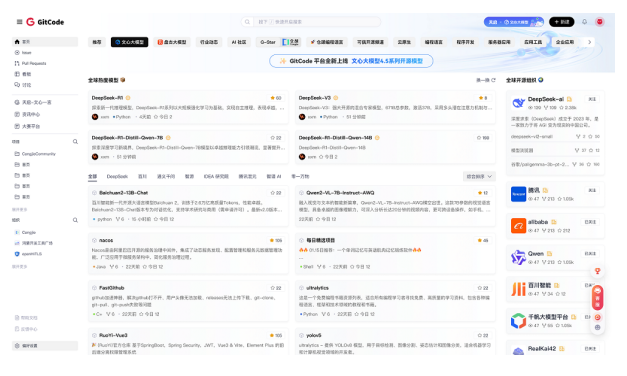The height and width of the screenshot is (376, 627).
Task: Toggle star on DeepSeek-R1-Distill-Qwen-7B card
Action: 276,138
